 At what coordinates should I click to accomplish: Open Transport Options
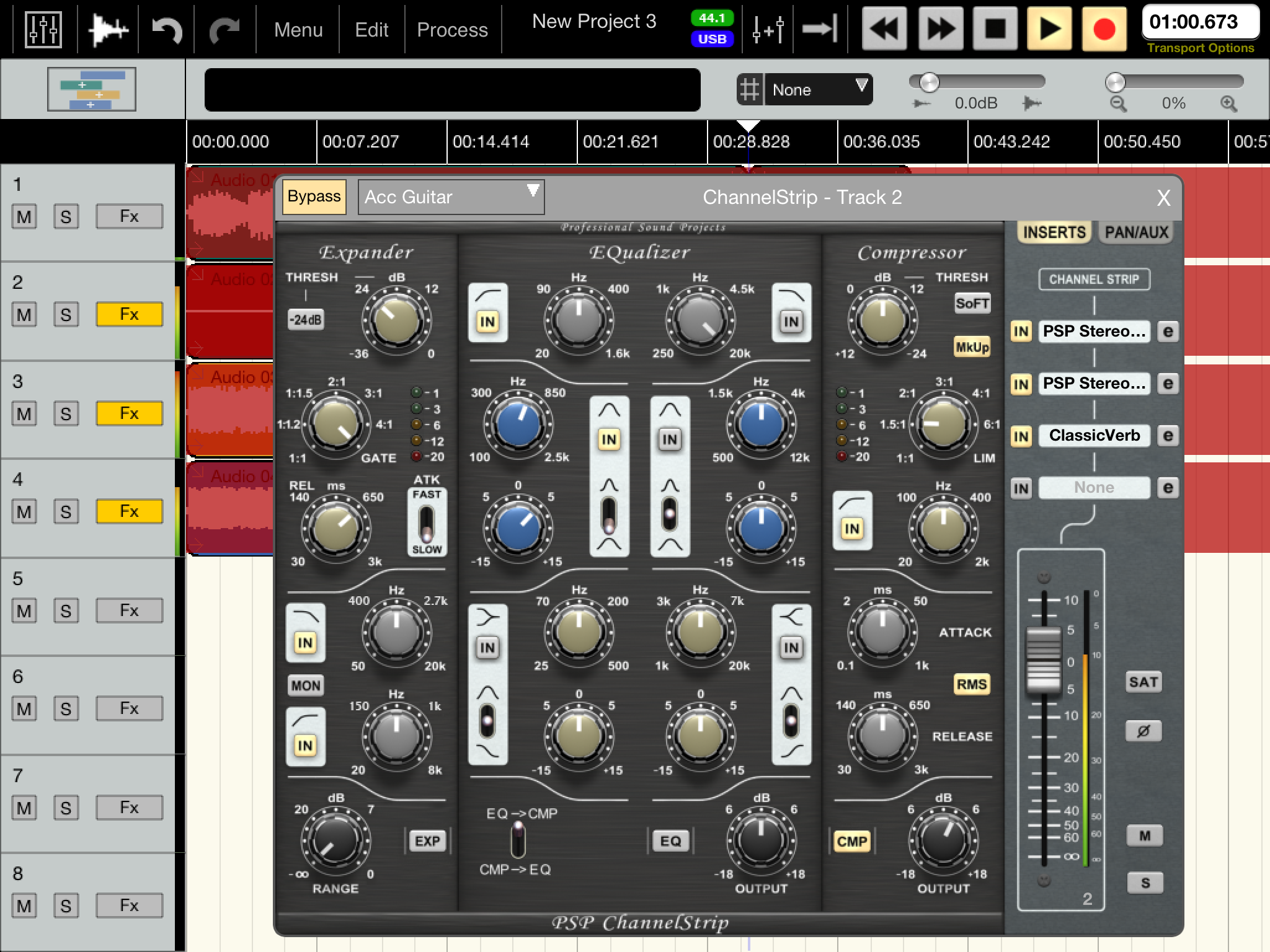point(1201,48)
